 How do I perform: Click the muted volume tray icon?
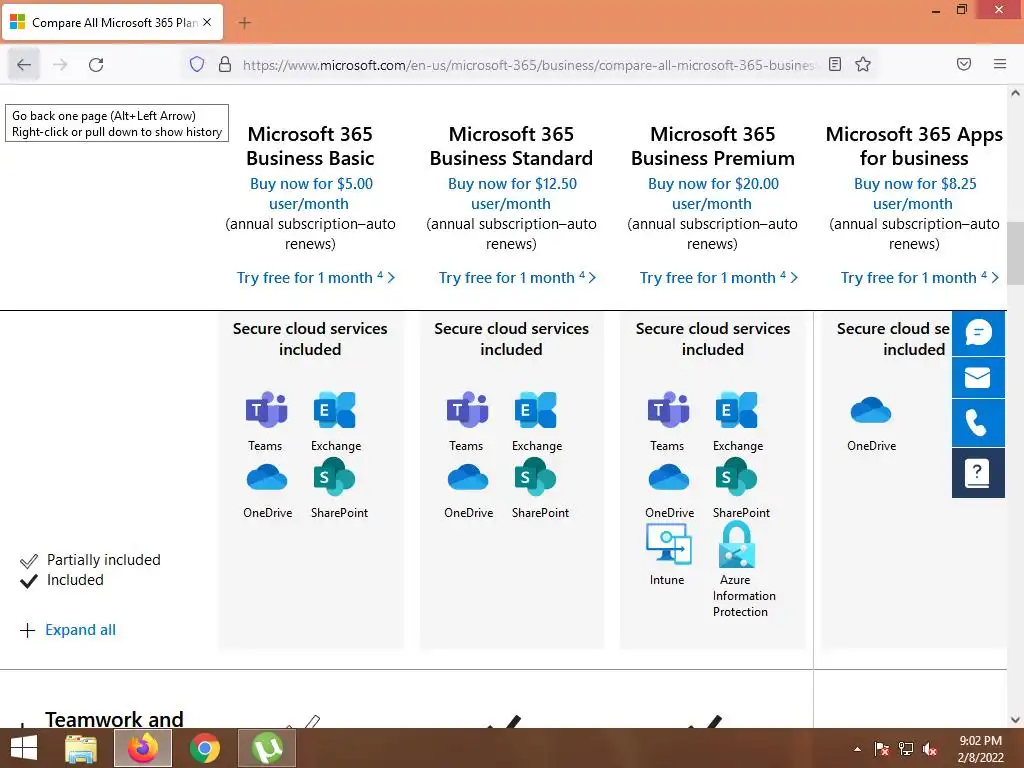[x=930, y=749]
